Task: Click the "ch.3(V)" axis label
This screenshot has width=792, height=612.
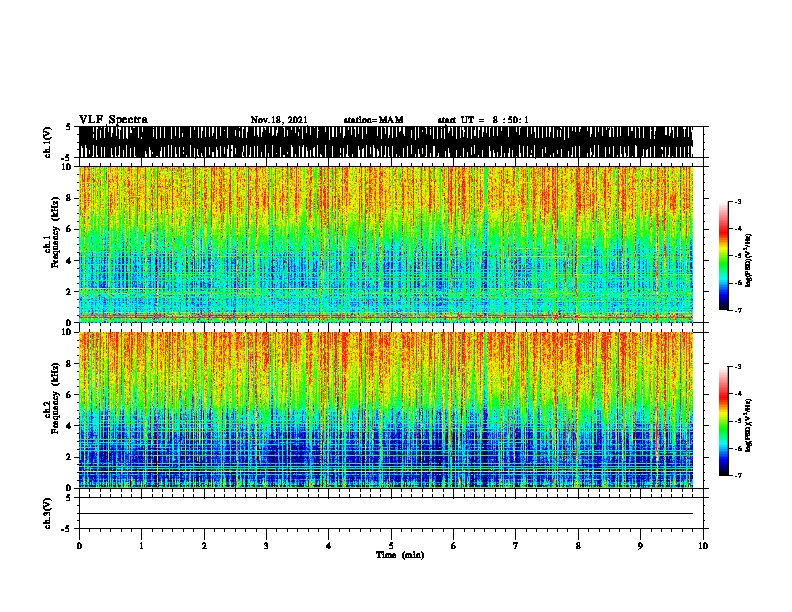Action: (48, 513)
